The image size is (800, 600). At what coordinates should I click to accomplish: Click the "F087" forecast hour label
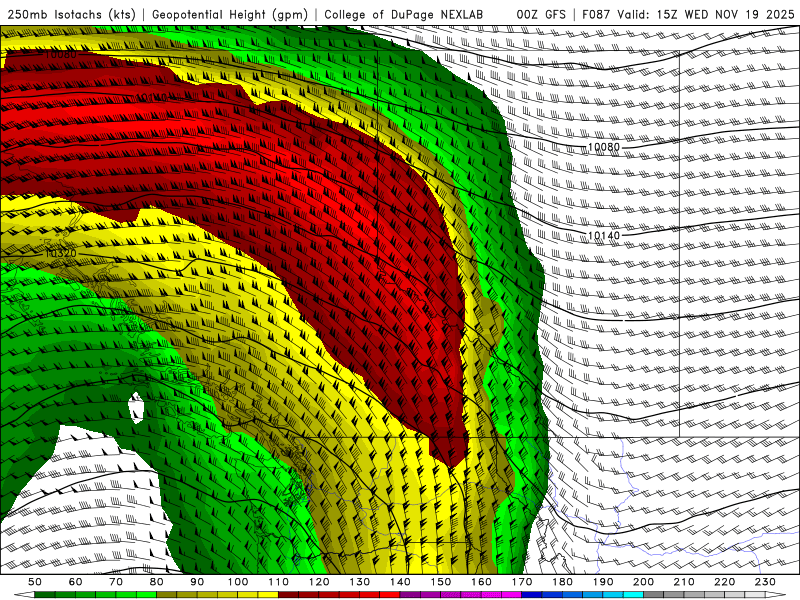597,14
